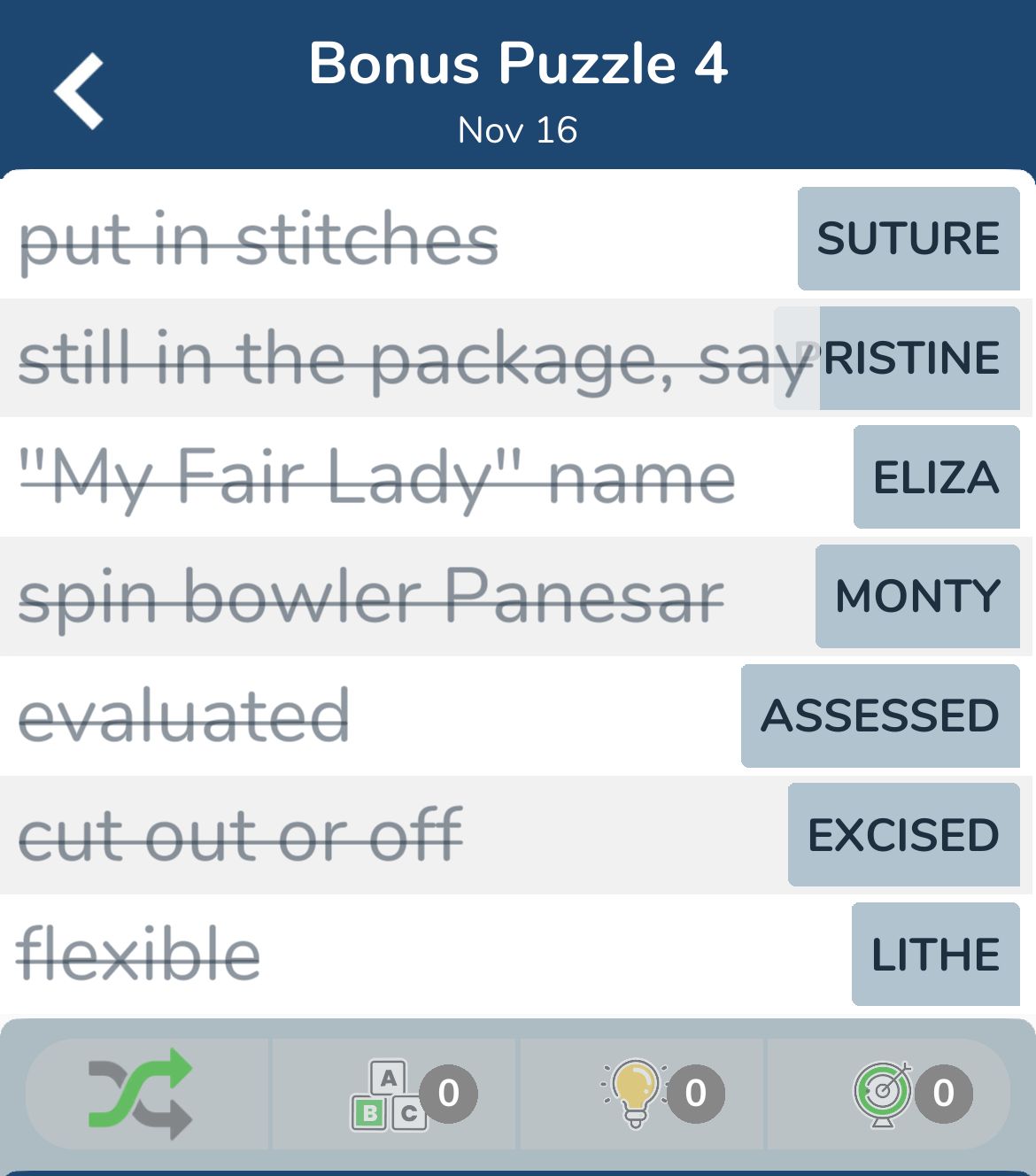The image size is (1036, 1176).
Task: Select the ASSESSED answer tile
Action: click(880, 716)
